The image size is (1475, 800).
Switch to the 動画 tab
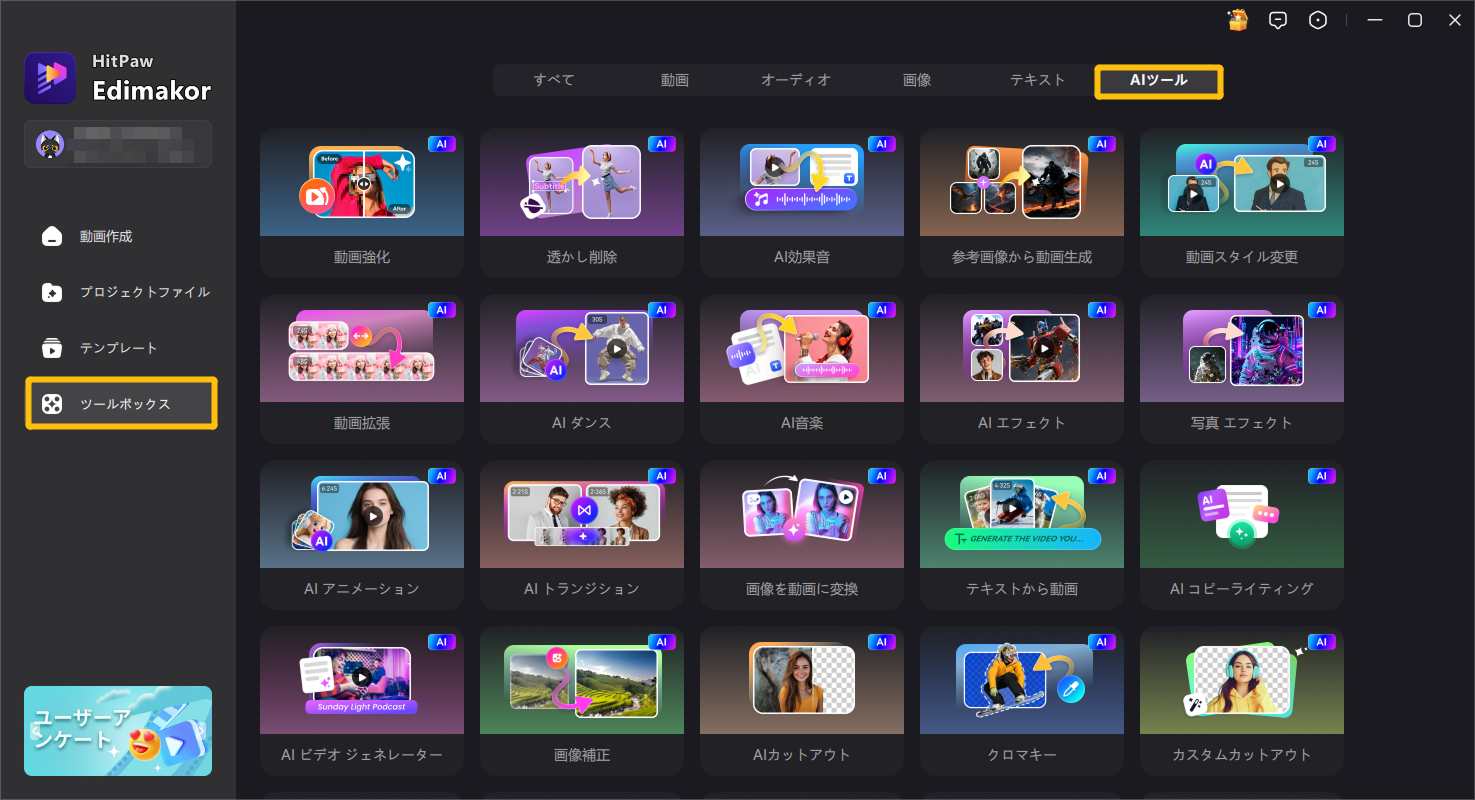click(674, 80)
